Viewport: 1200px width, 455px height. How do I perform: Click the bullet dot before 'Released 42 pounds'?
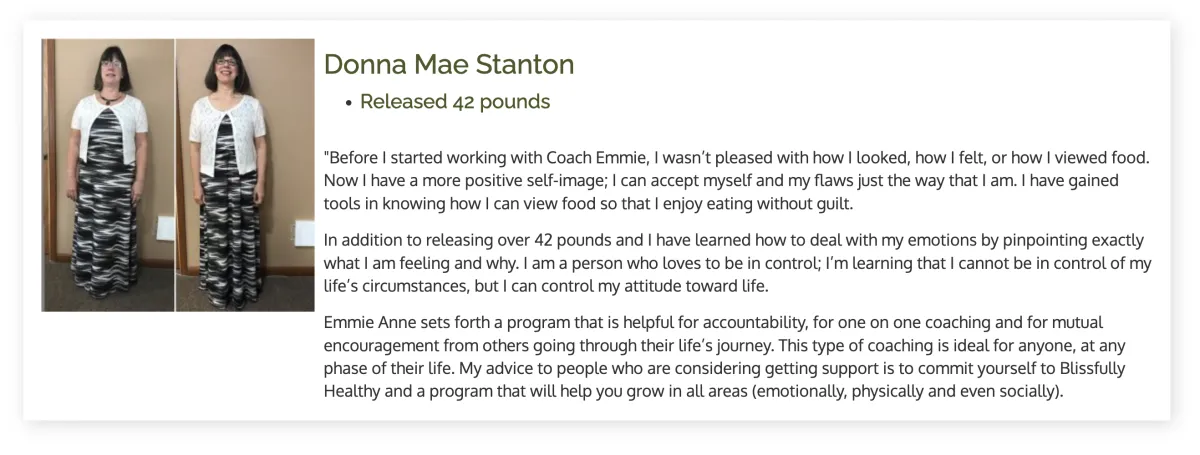[348, 102]
